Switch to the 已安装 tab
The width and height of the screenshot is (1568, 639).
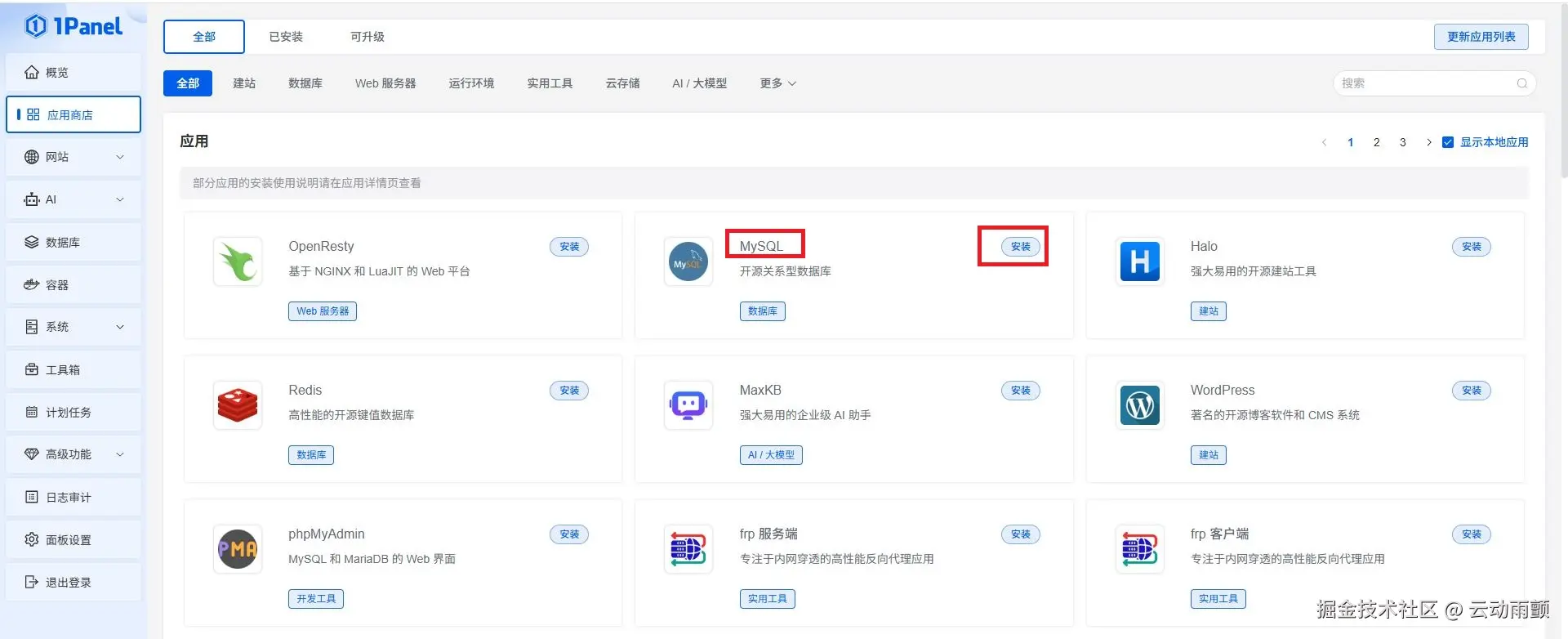(286, 37)
